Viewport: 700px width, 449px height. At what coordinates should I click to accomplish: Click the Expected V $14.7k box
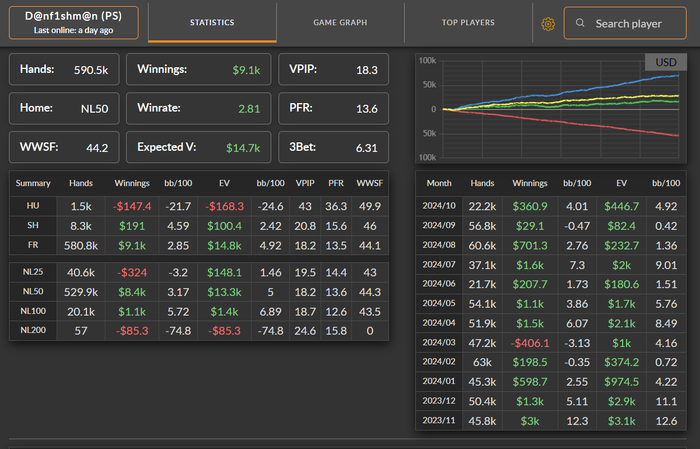[199, 147]
